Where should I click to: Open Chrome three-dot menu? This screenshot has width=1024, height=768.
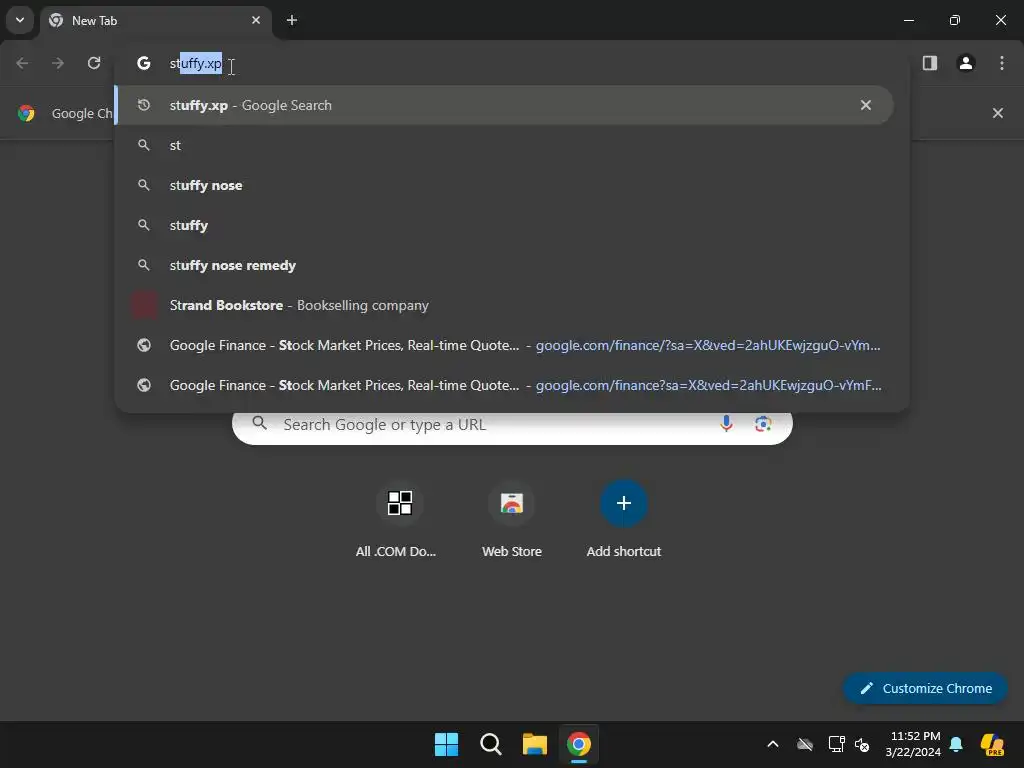pos(1002,63)
